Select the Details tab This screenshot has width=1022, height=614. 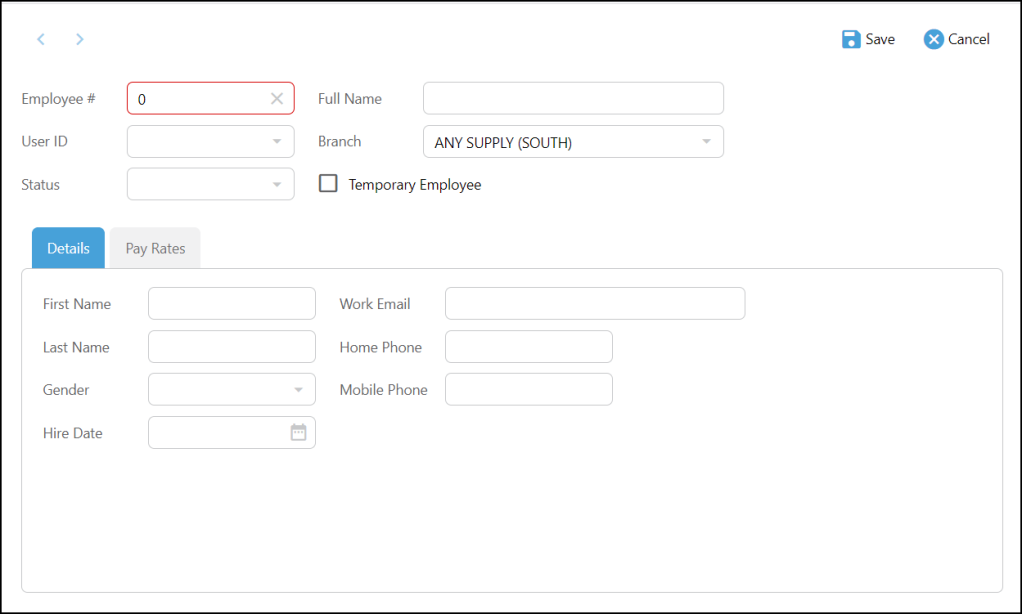(68, 248)
